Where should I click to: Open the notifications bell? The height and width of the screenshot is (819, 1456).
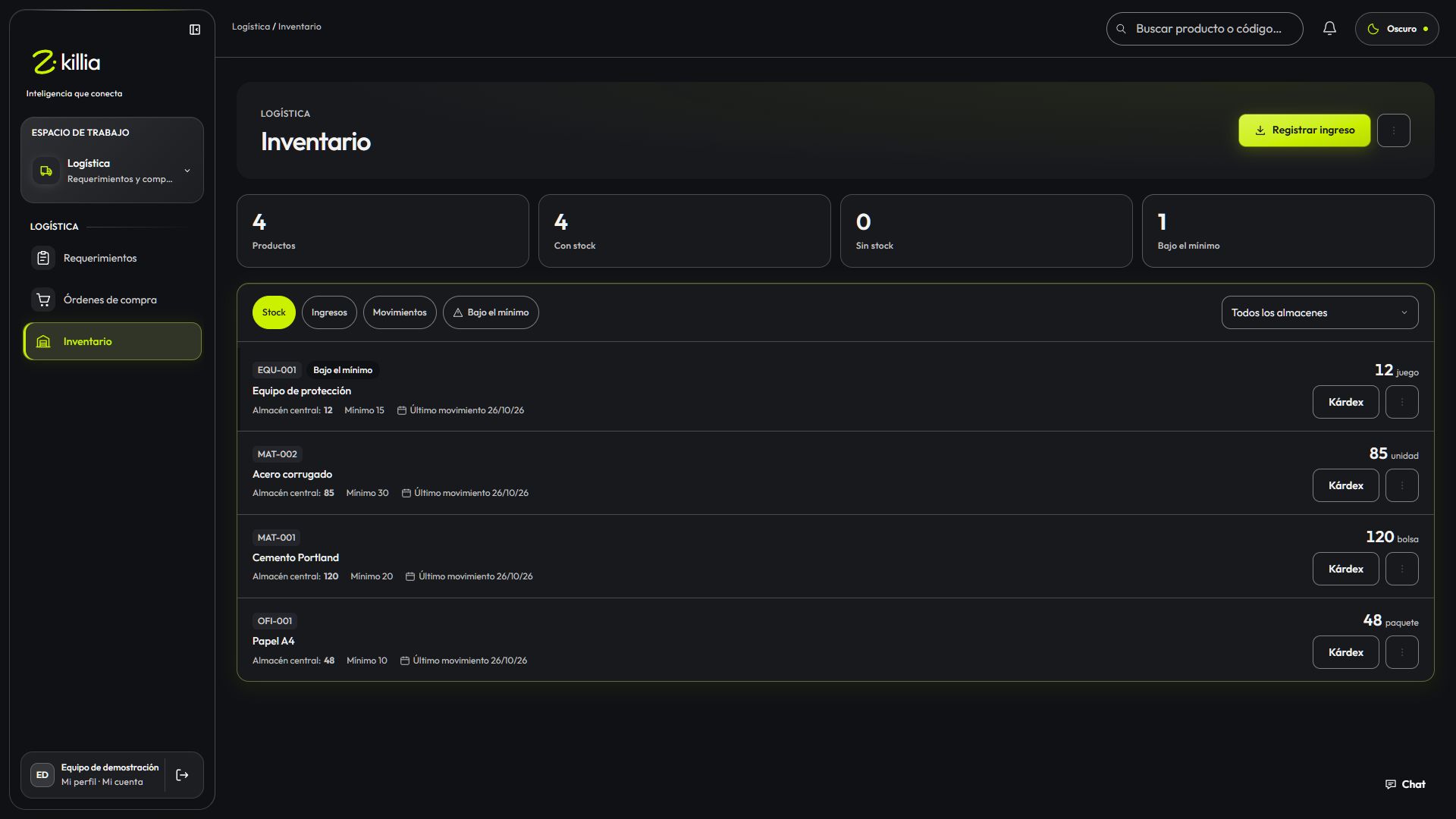tap(1329, 29)
